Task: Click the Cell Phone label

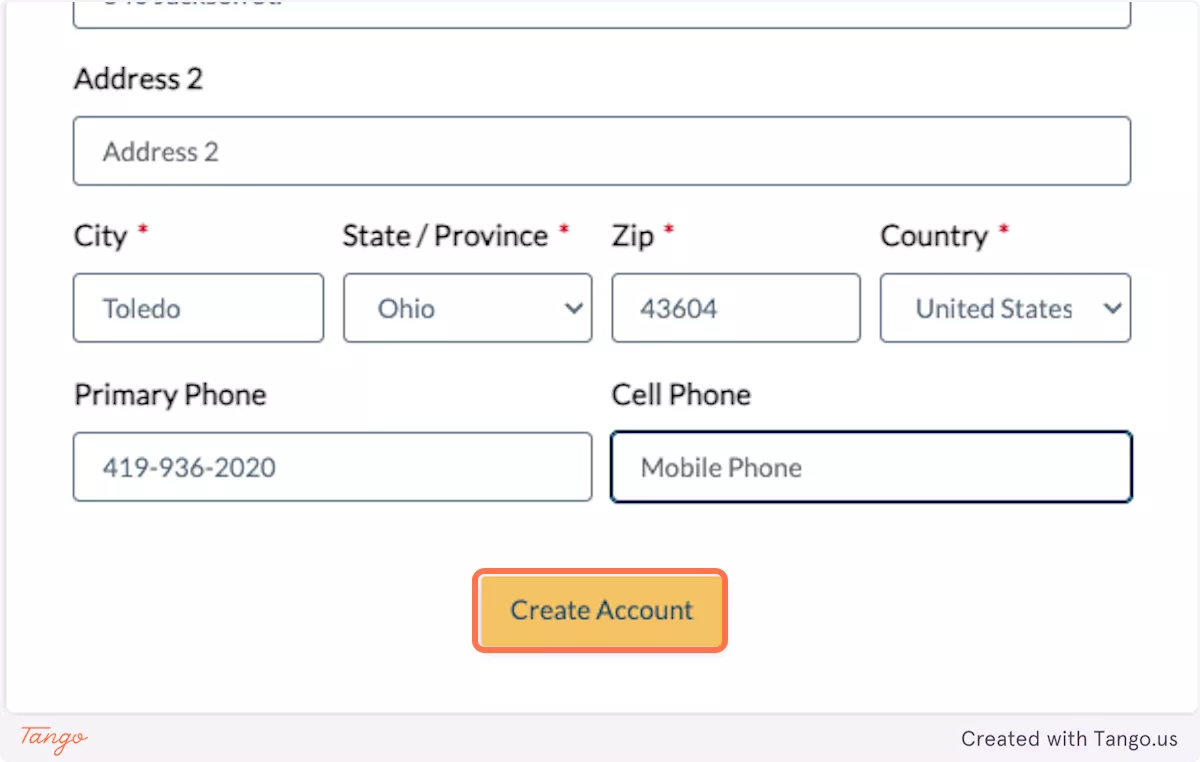Action: click(681, 395)
